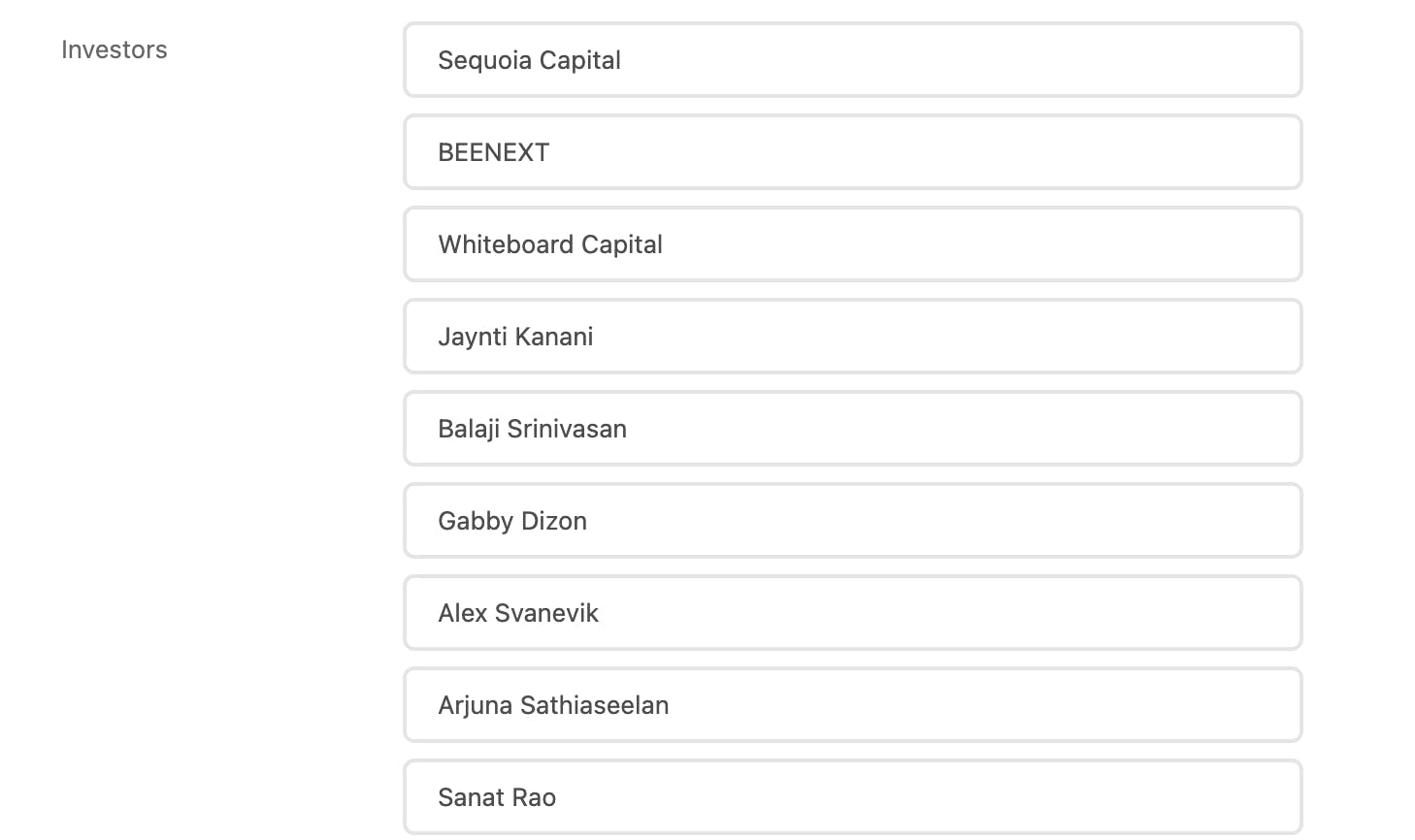Select the Arjuna Sathiaseelan investor field
Viewport: 1415px width, 840px height.
(852, 705)
